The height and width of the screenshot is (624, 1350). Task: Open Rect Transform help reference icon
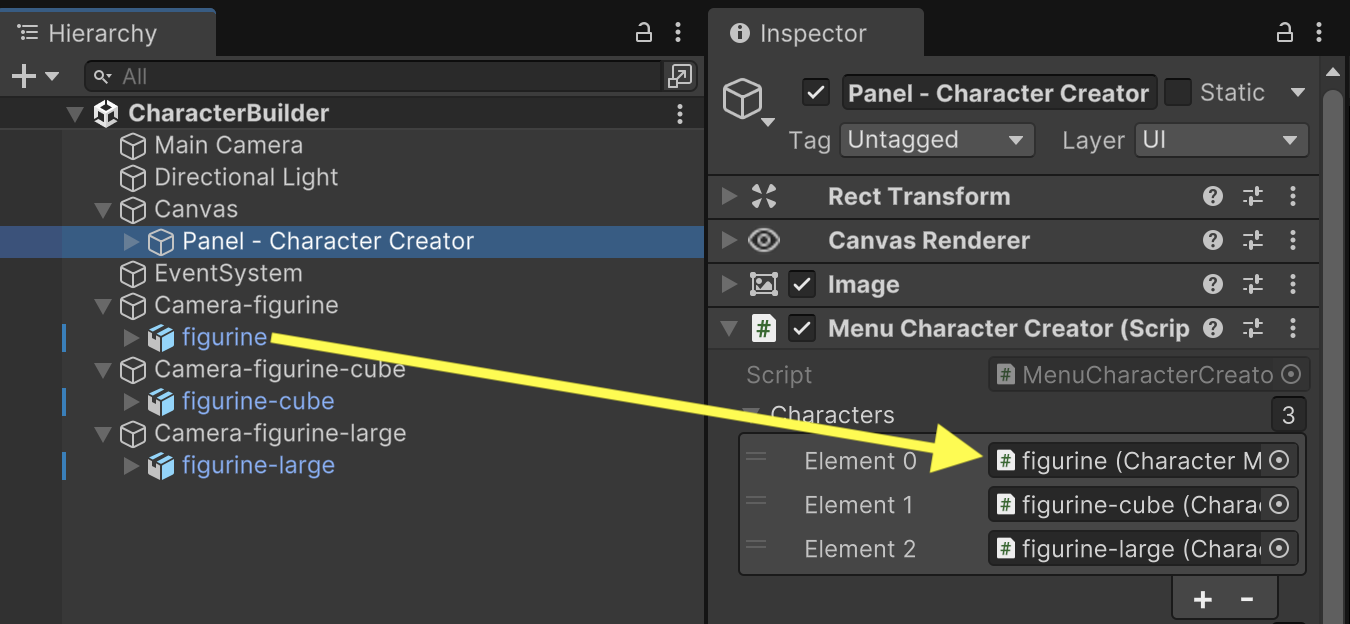[1213, 196]
